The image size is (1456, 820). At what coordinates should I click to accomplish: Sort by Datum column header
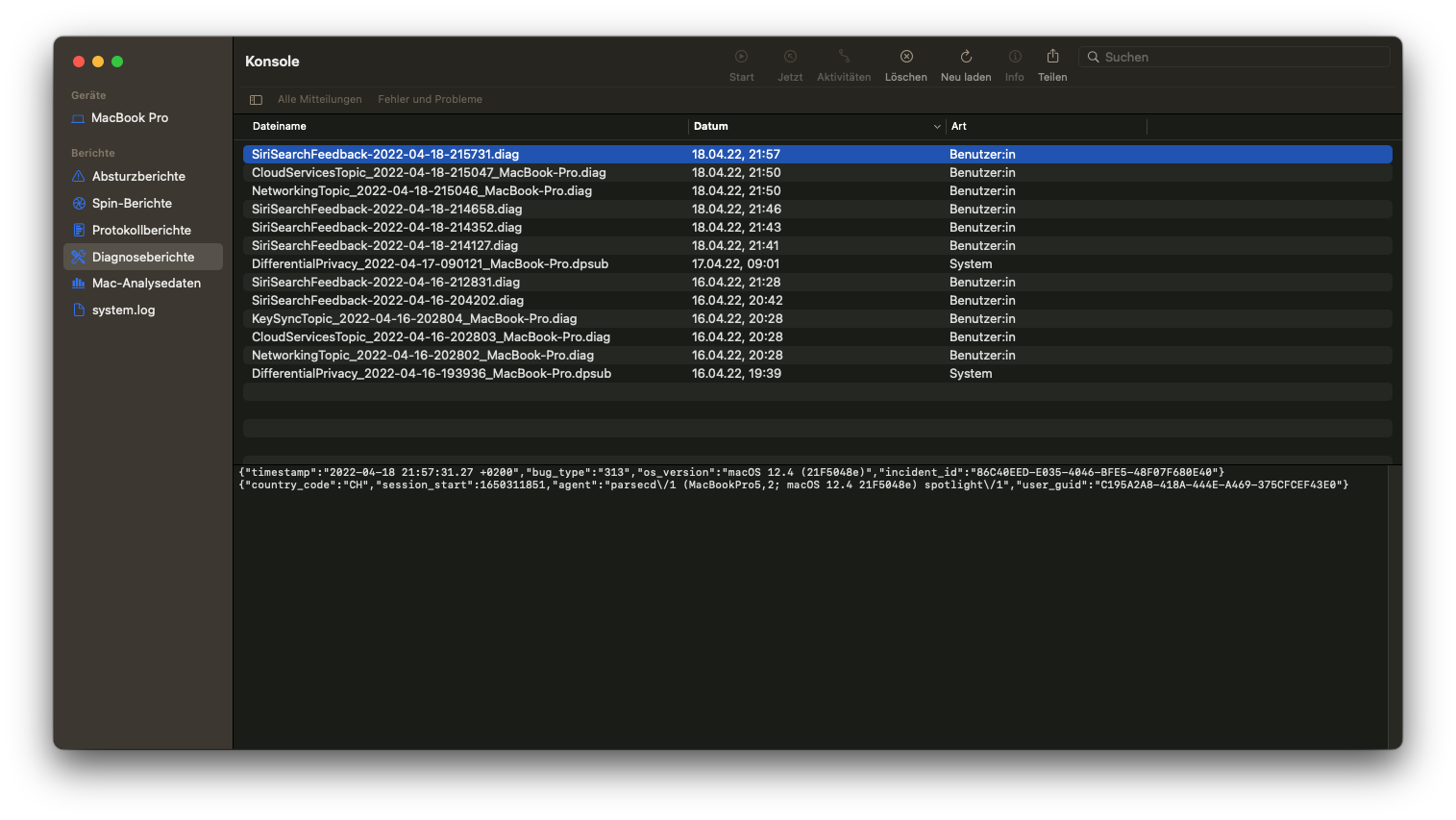pyautogui.click(x=711, y=127)
